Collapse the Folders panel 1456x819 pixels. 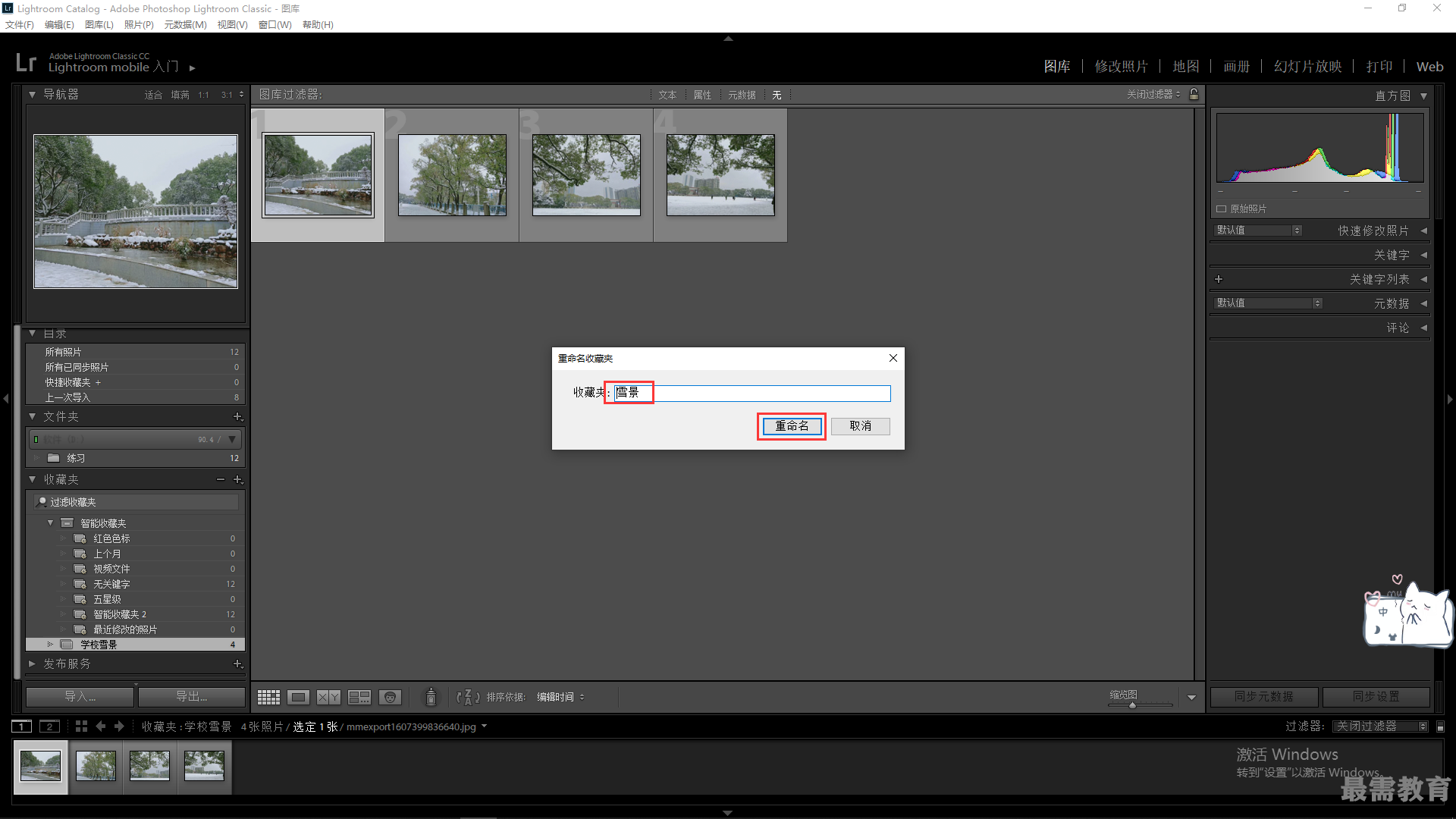pos(32,416)
